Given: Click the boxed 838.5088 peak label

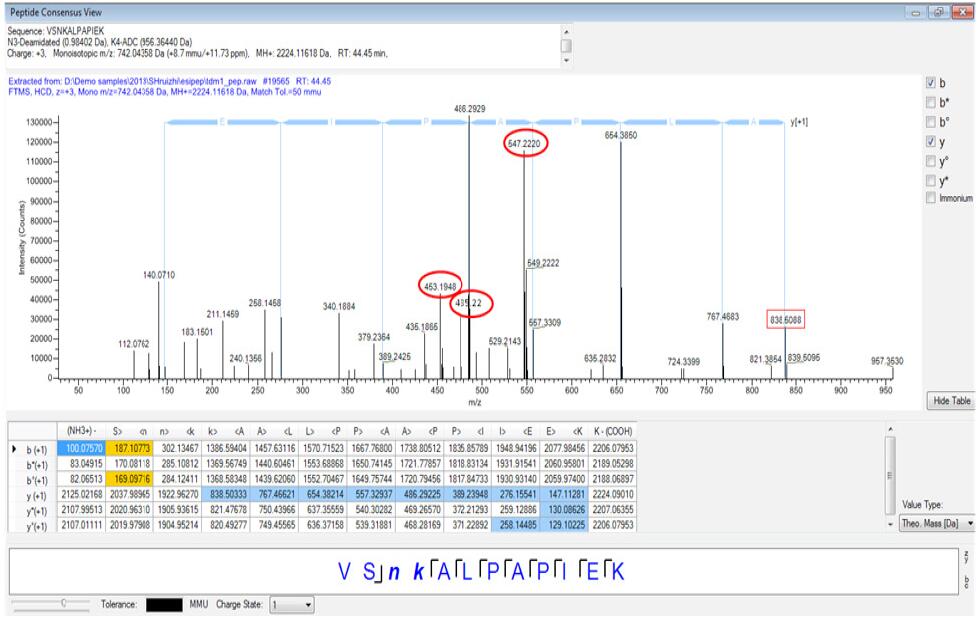Looking at the screenshot, I should pos(785,319).
